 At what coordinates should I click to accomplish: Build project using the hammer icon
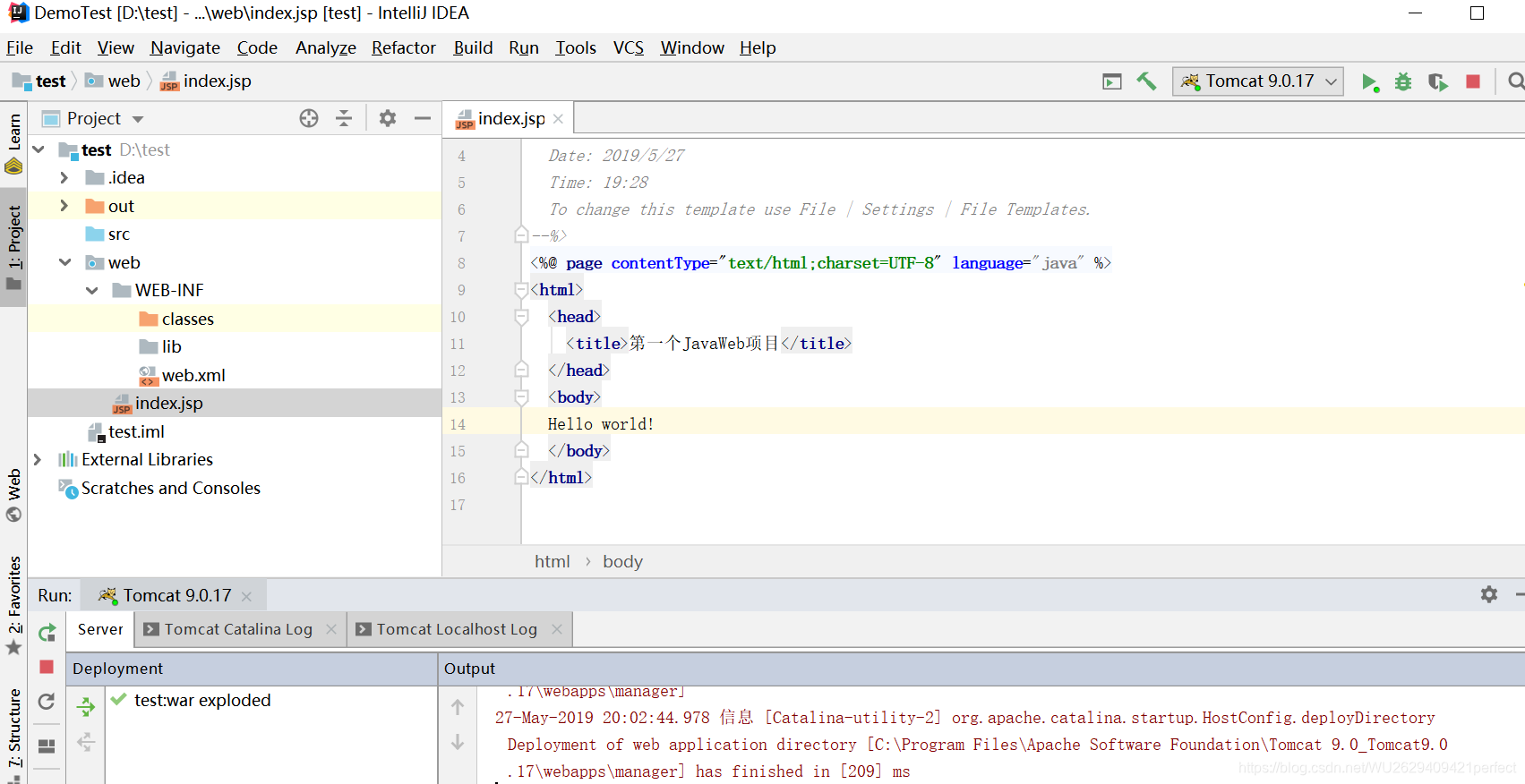pos(1146,81)
